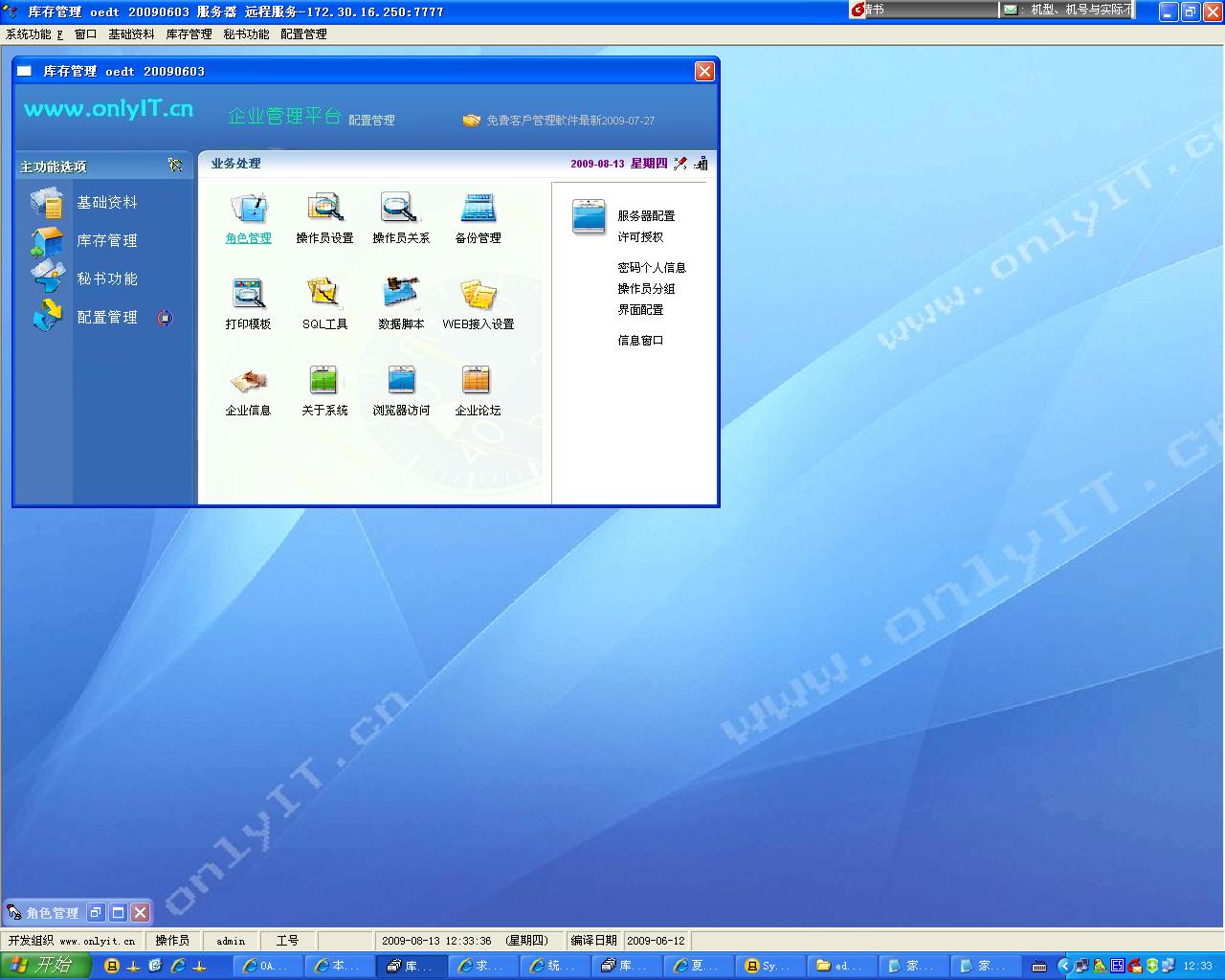
Task: Click the Windows 开始 start button
Action: coord(45,966)
